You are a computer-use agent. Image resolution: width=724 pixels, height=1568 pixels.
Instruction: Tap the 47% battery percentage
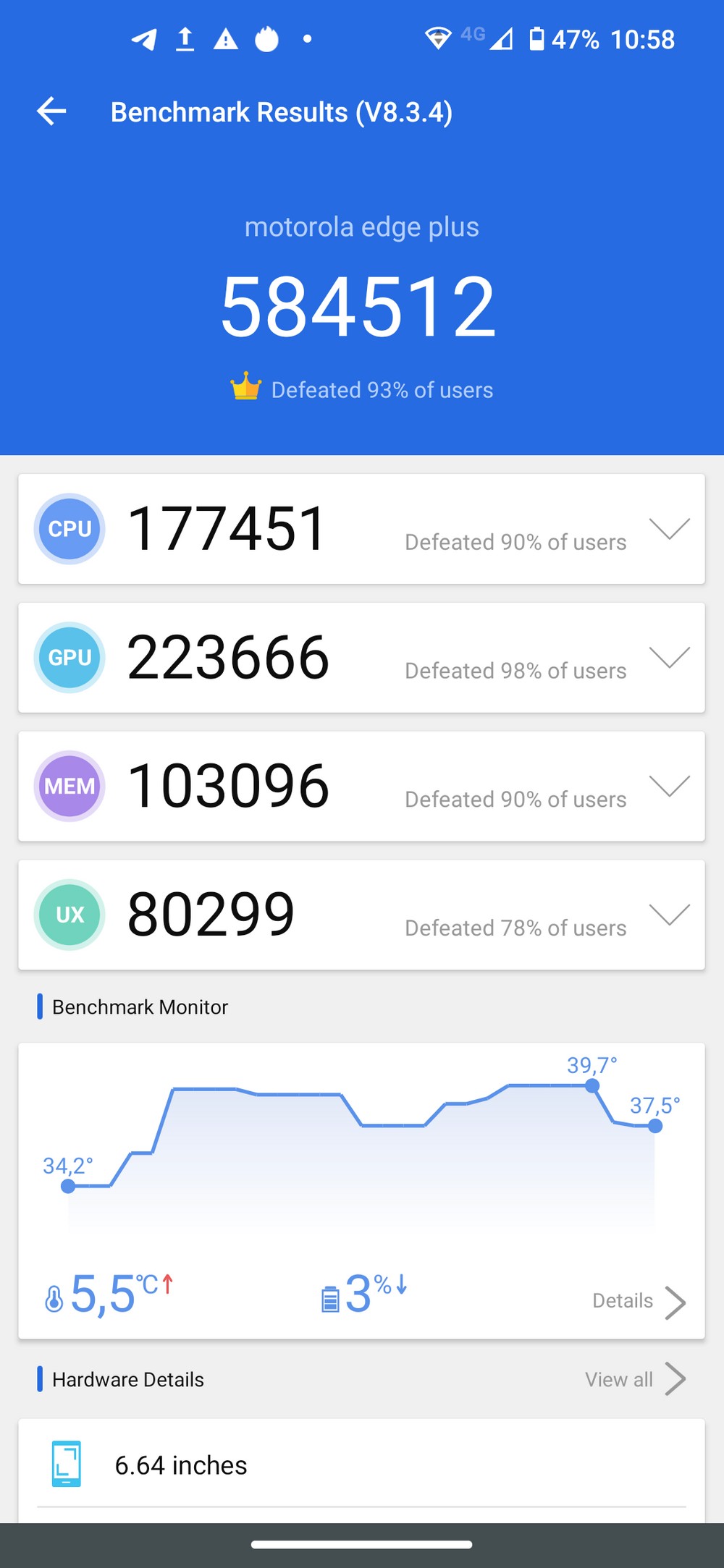pyautogui.click(x=576, y=40)
